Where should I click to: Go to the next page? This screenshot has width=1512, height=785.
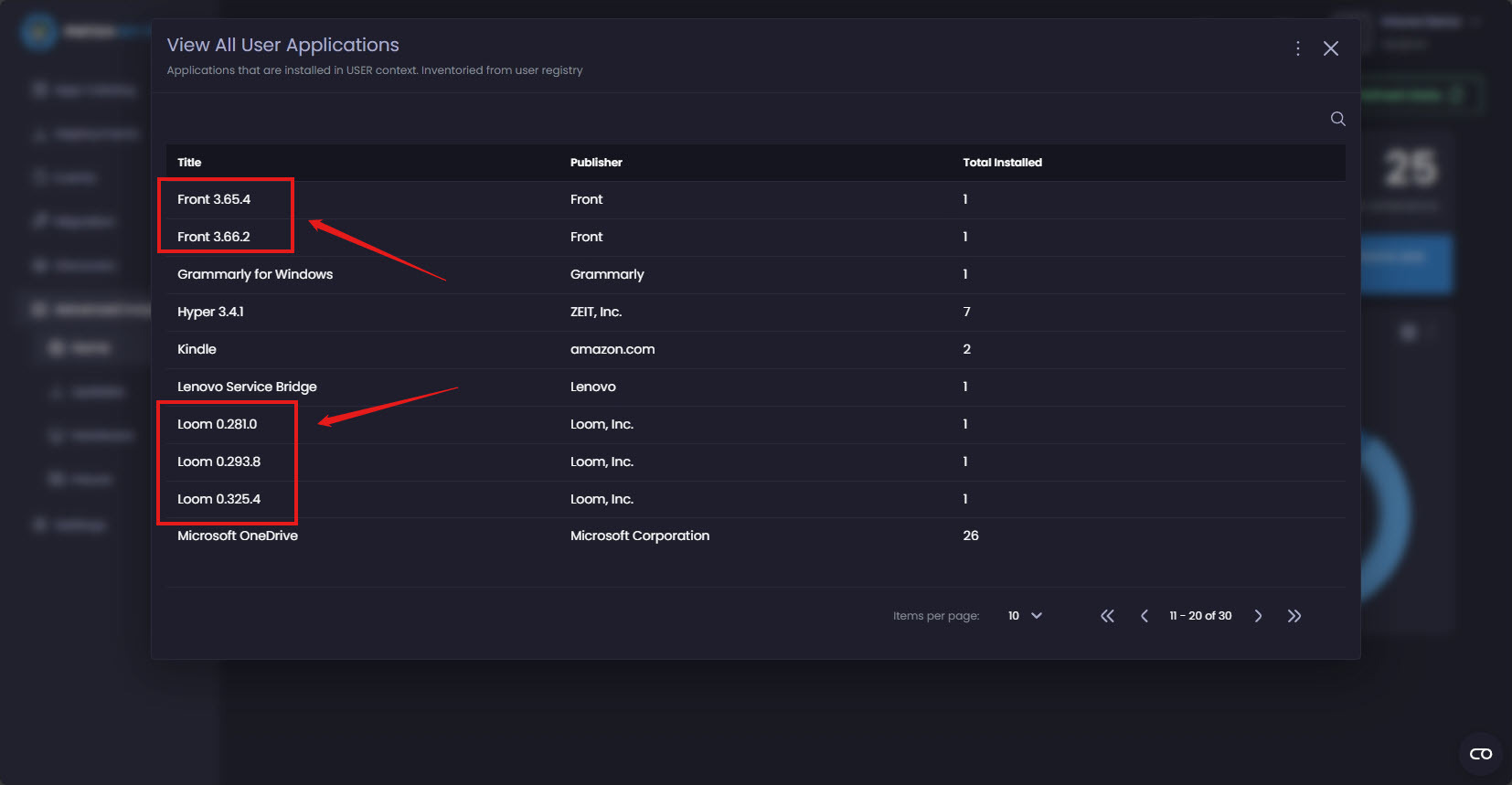click(1259, 616)
